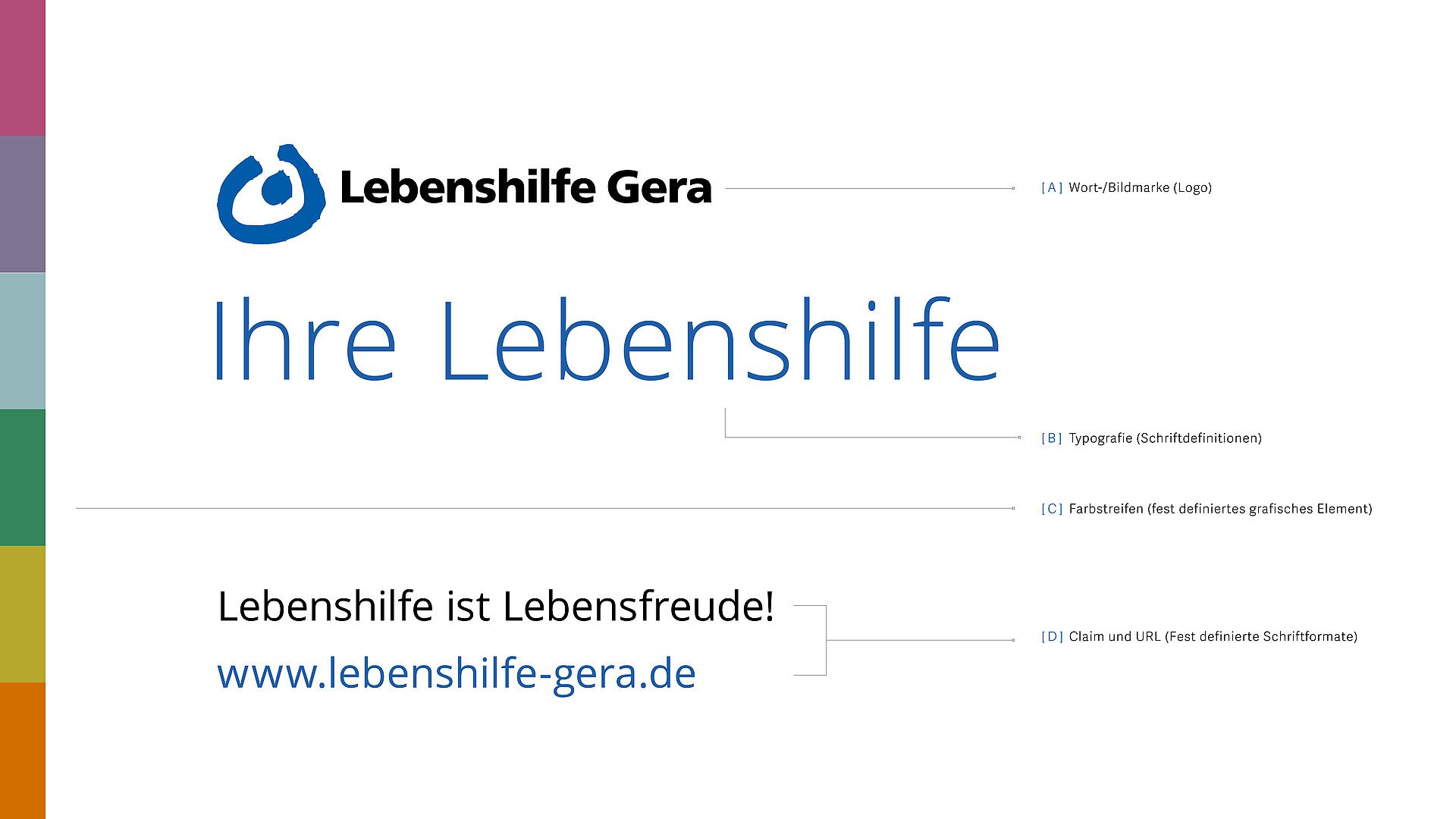This screenshot has height=819, width=1456.
Task: Click the [A] marker label
Action: [1051, 188]
